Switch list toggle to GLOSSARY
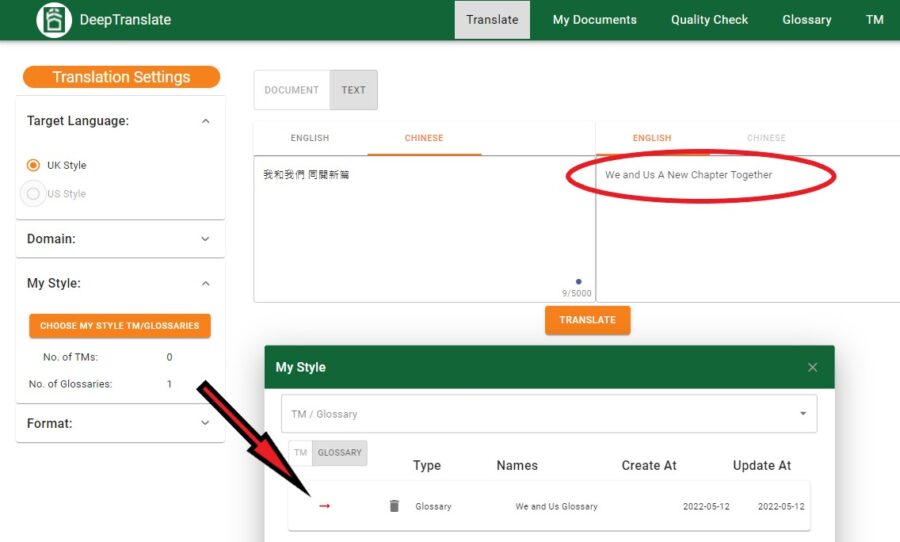Viewport: 900px width, 542px height. tap(340, 452)
